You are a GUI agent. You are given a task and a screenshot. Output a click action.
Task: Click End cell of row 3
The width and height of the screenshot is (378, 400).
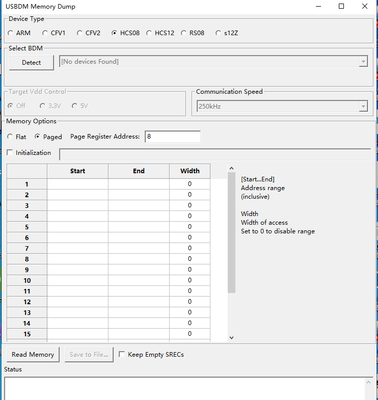pyautogui.click(x=139, y=205)
